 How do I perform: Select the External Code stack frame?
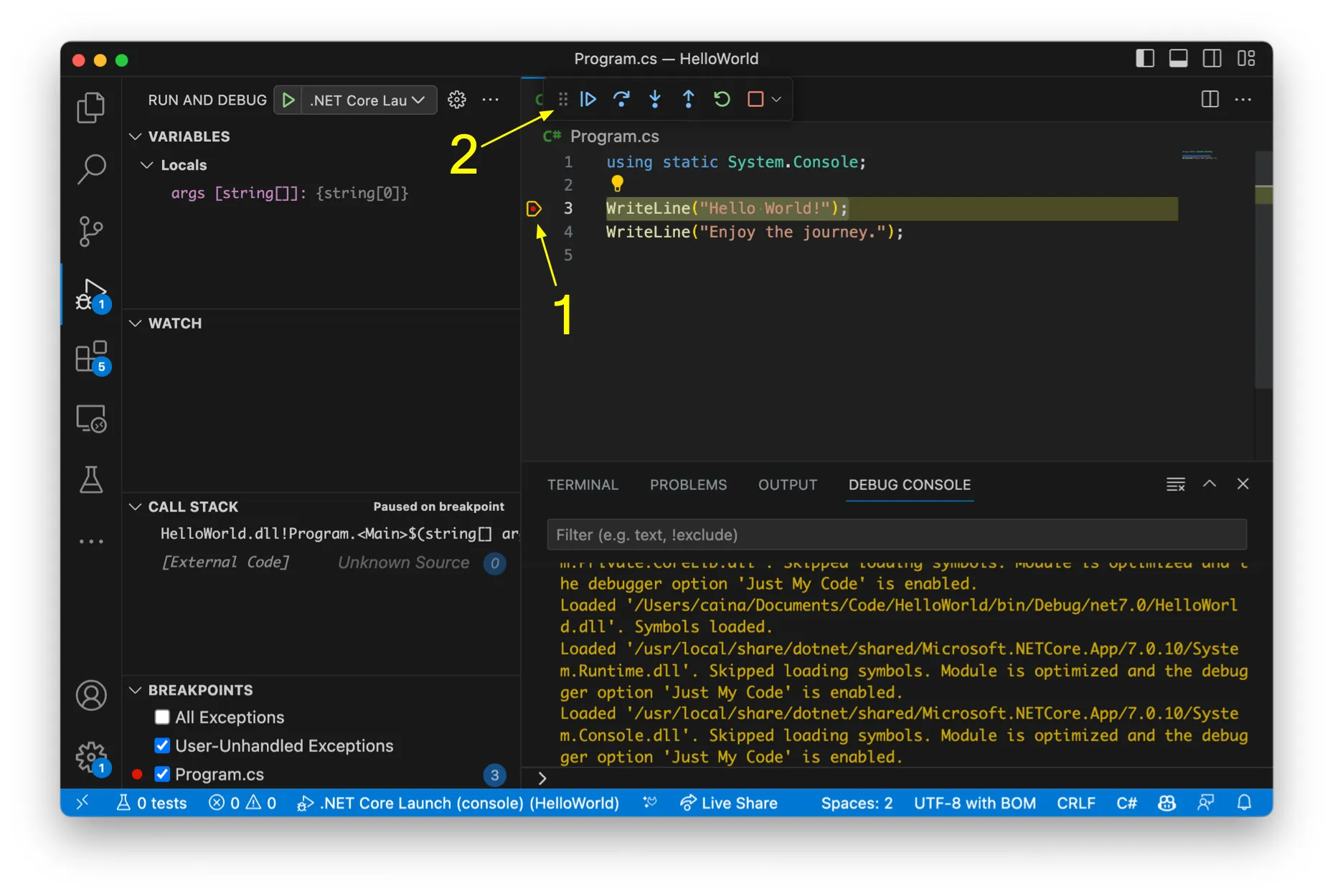[x=321, y=562]
